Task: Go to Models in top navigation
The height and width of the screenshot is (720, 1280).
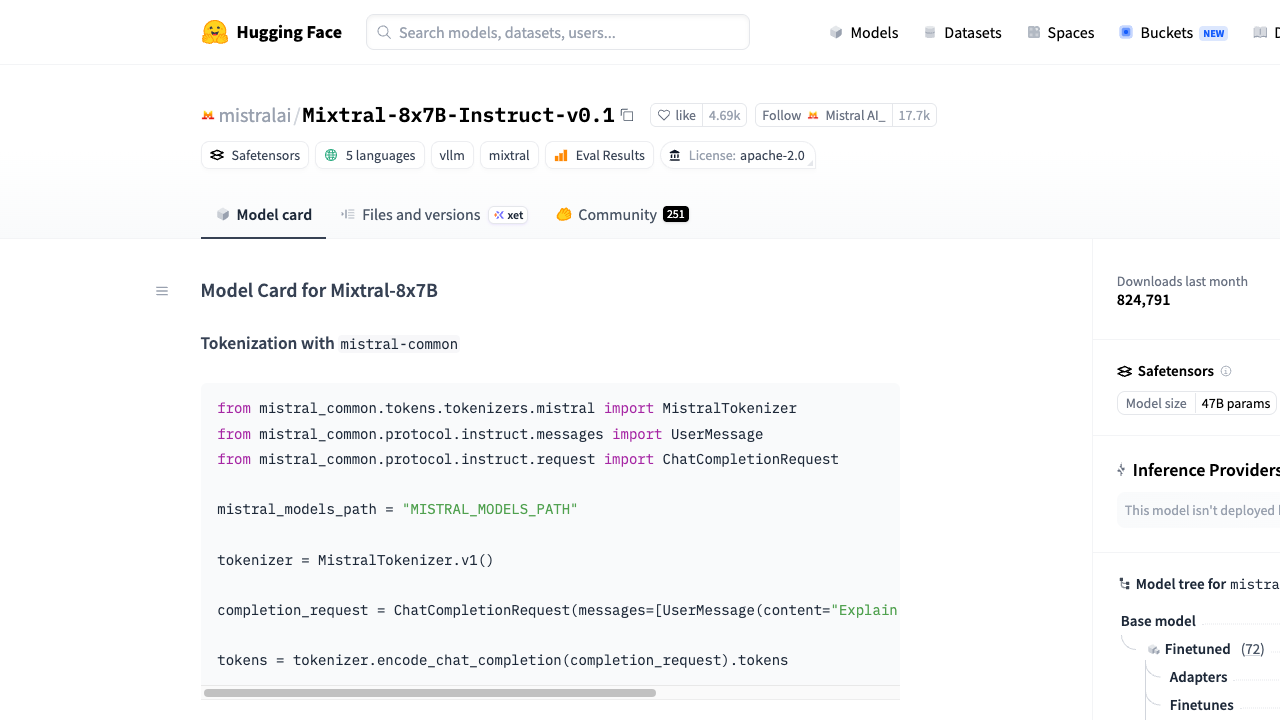Action: [x=864, y=33]
